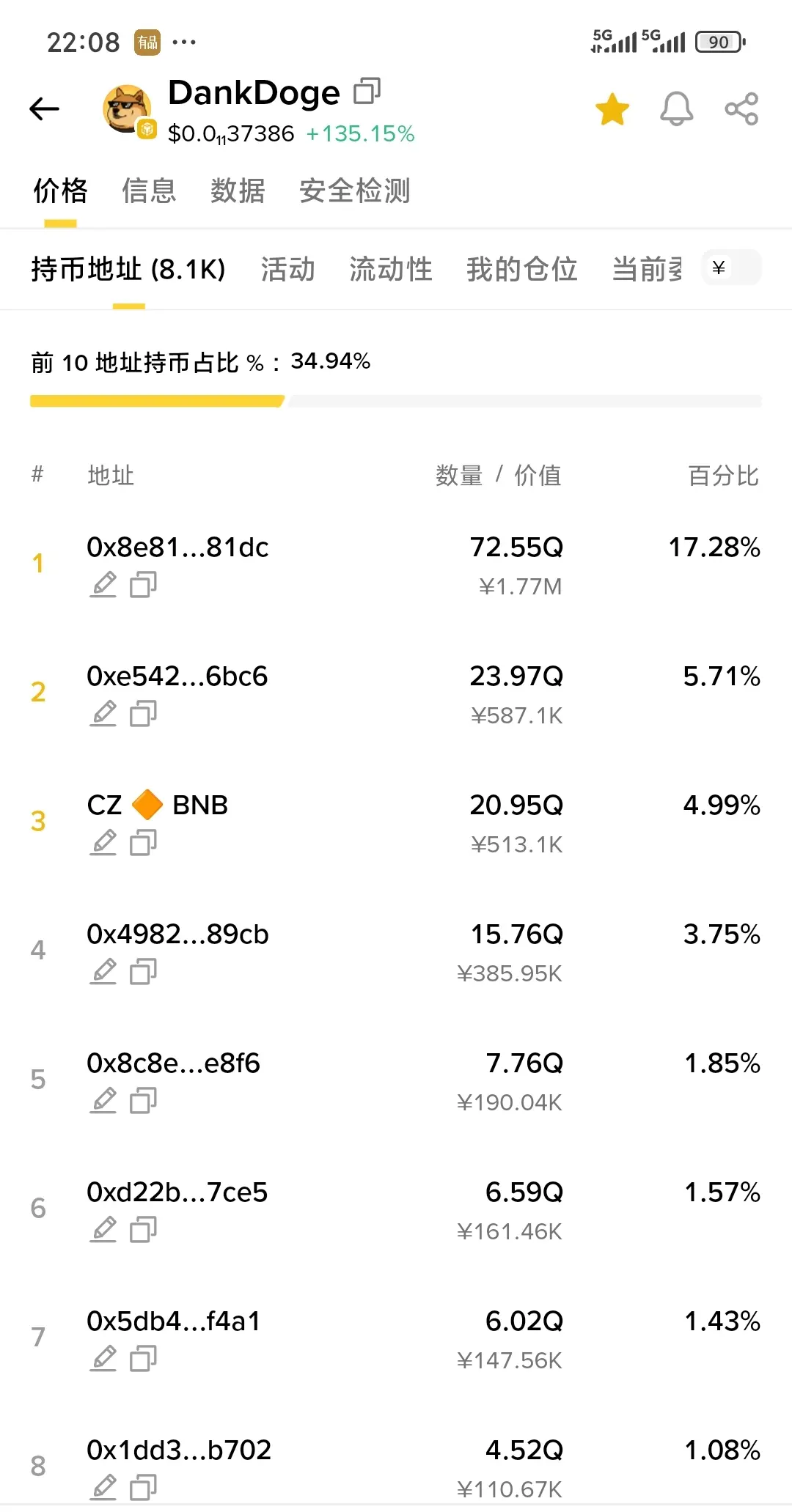Open the 安全检测 tab
Screen dimensions: 792x1512
(355, 191)
